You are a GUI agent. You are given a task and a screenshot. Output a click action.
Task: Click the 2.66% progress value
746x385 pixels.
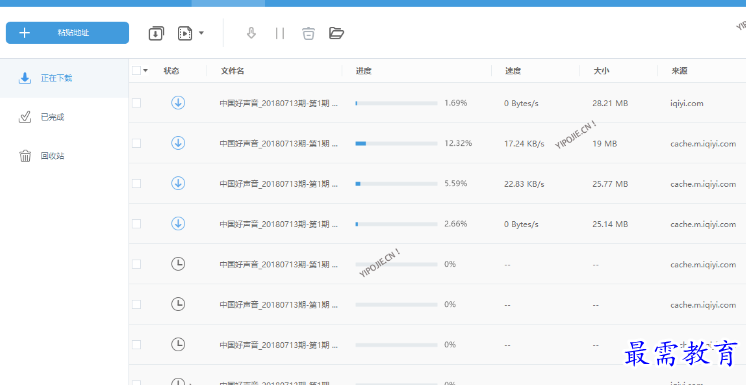(456, 224)
